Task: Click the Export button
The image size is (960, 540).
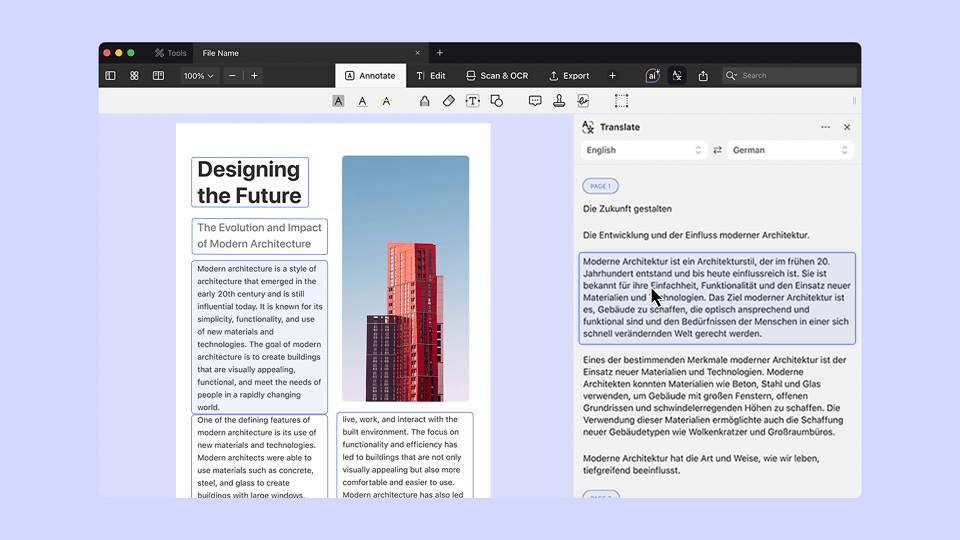Action: (569, 76)
